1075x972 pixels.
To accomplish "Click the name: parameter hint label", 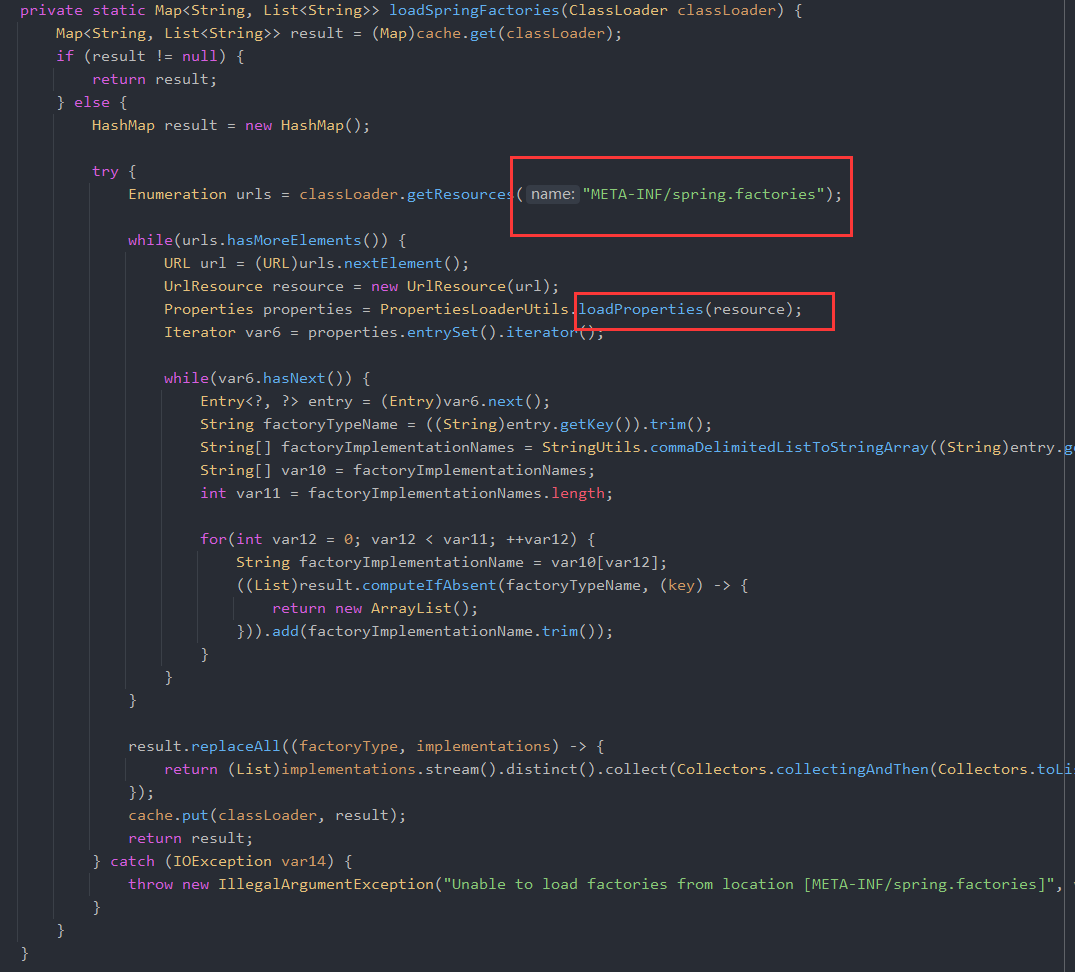I will pos(552,194).
